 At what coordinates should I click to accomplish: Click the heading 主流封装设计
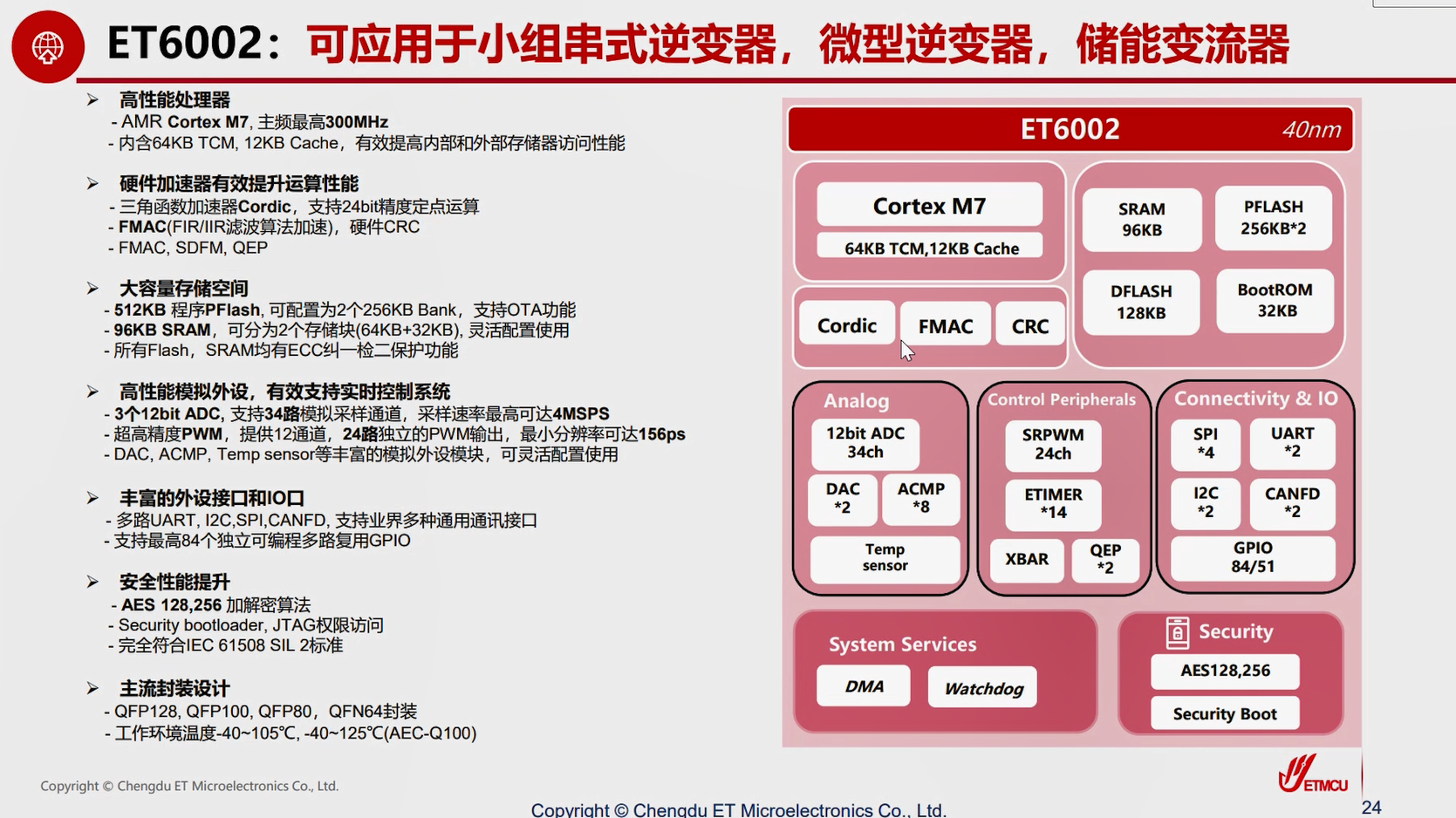click(174, 689)
